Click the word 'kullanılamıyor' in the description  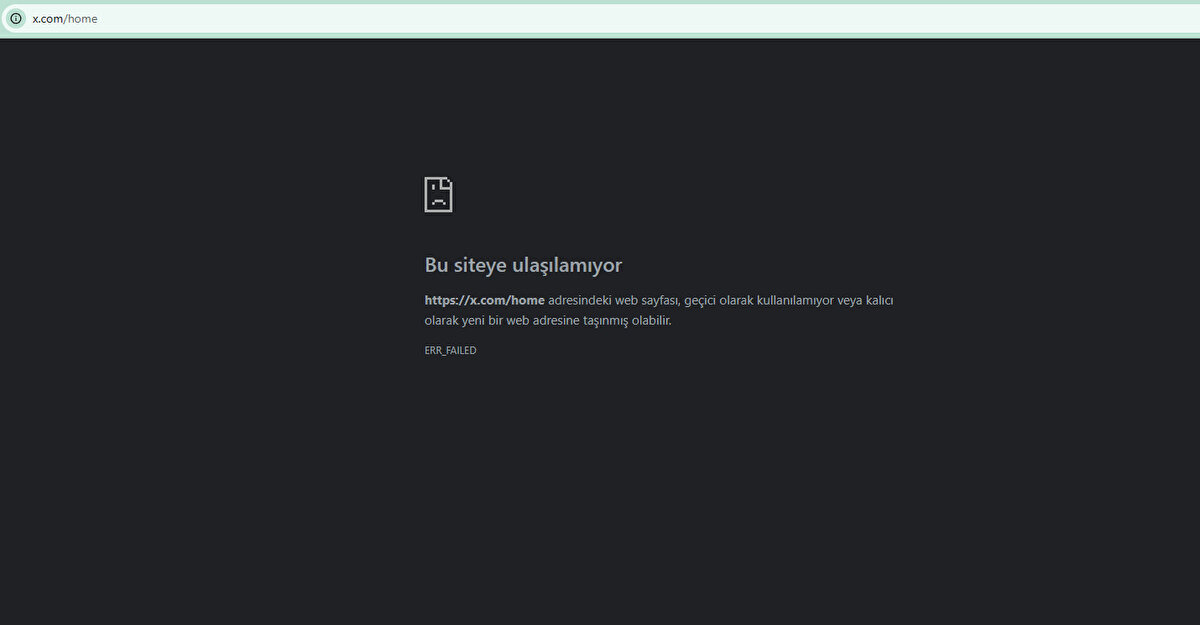click(787, 300)
